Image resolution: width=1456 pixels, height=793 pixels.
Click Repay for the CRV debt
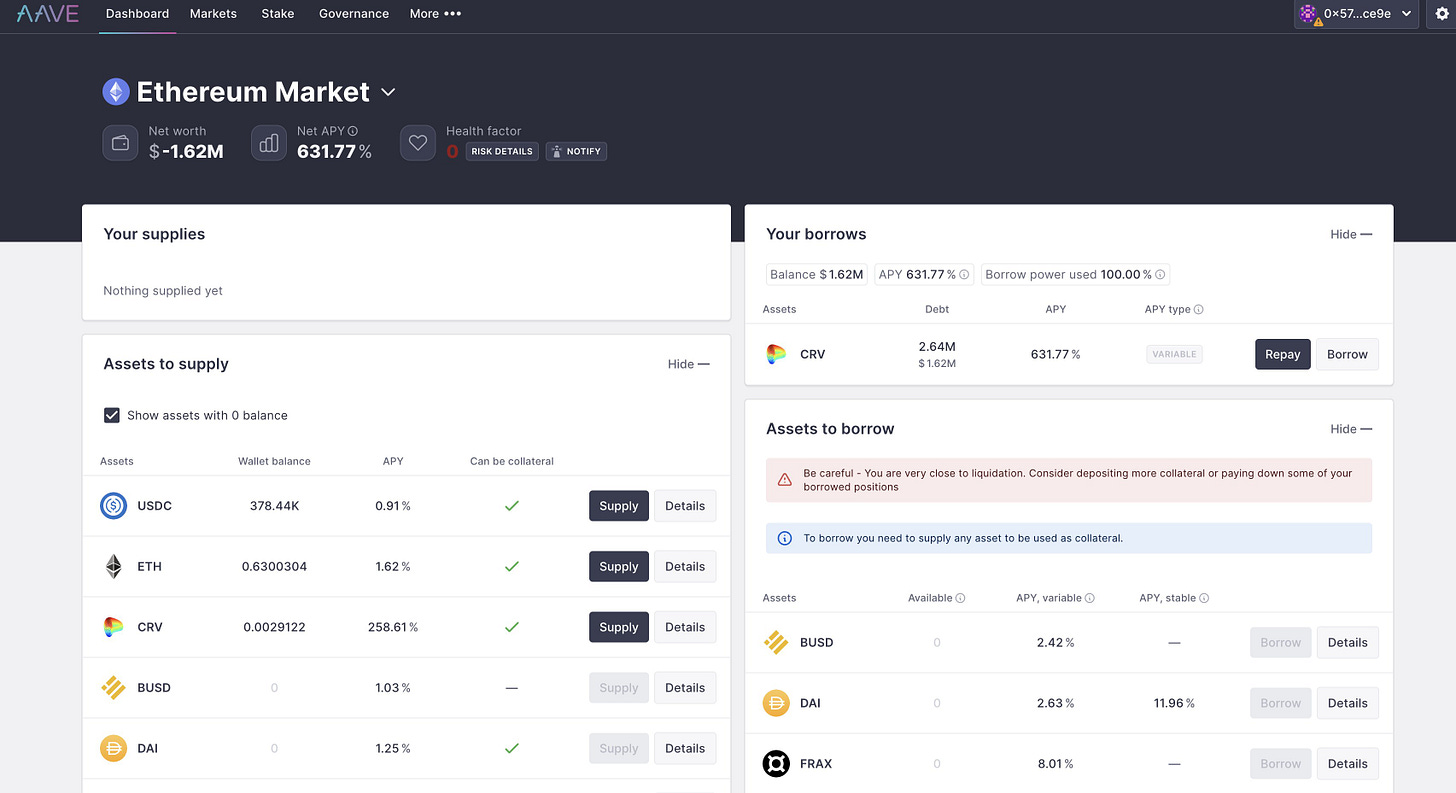[x=1283, y=354]
